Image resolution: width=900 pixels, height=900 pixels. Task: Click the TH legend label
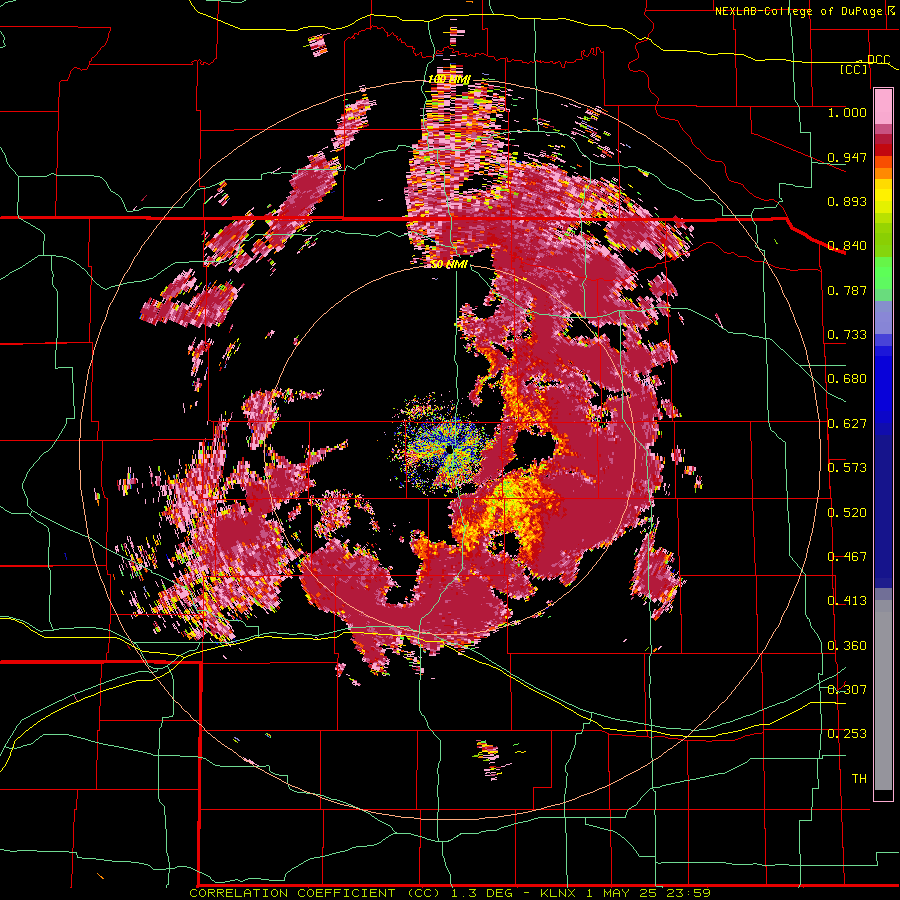859,779
